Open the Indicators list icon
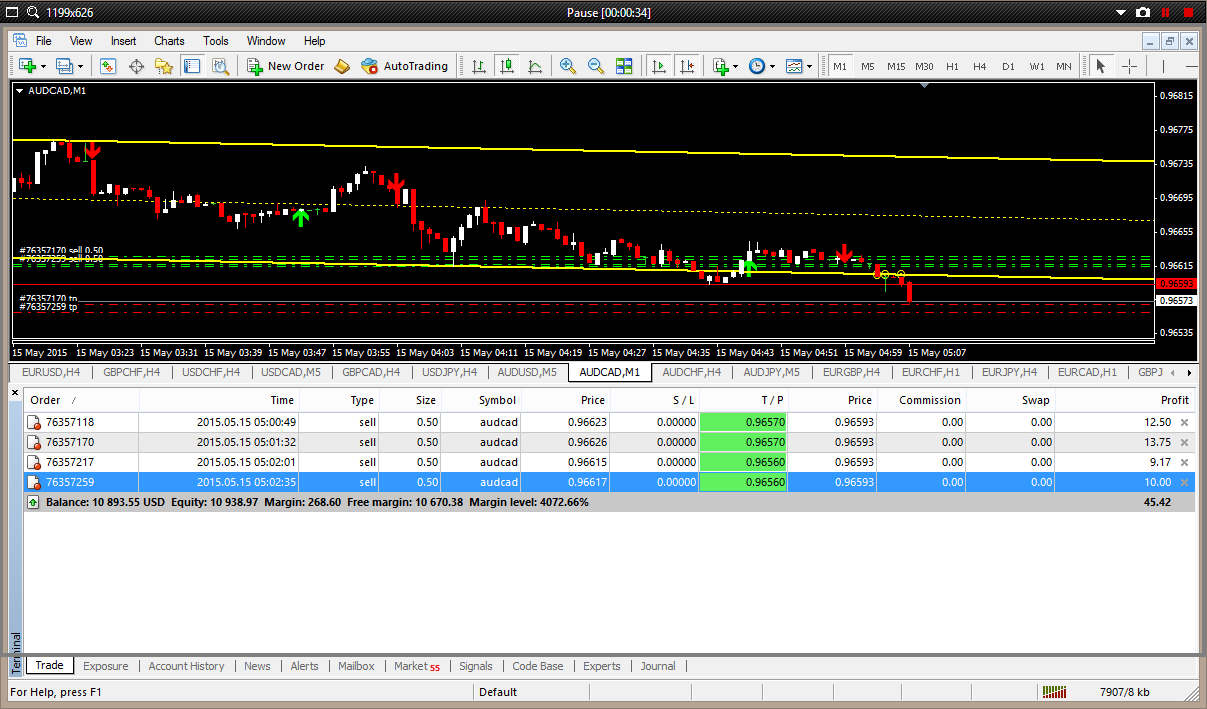Screen dimensions: 1207x709 tap(720, 66)
